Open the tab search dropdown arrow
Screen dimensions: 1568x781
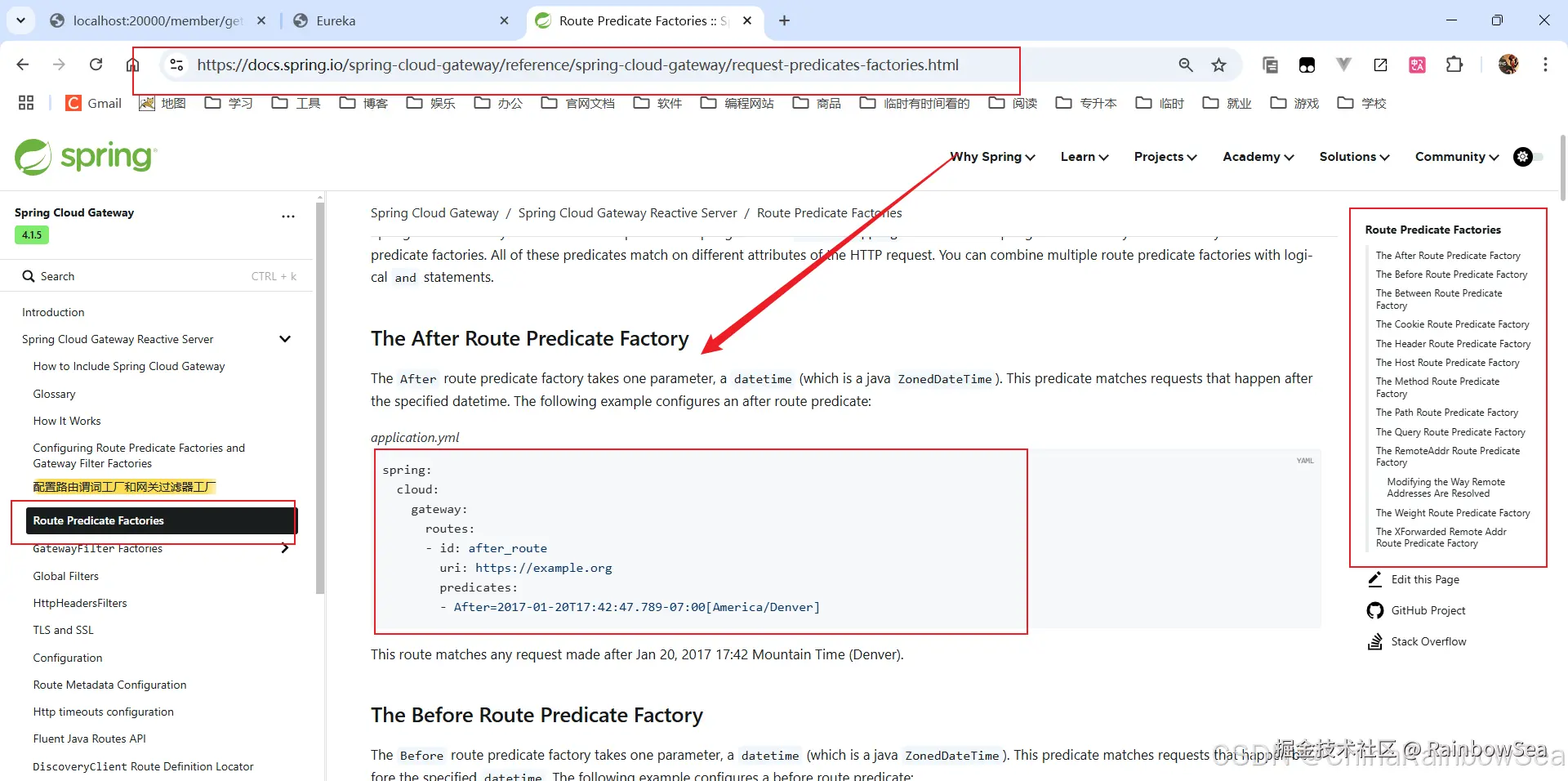pos(20,20)
